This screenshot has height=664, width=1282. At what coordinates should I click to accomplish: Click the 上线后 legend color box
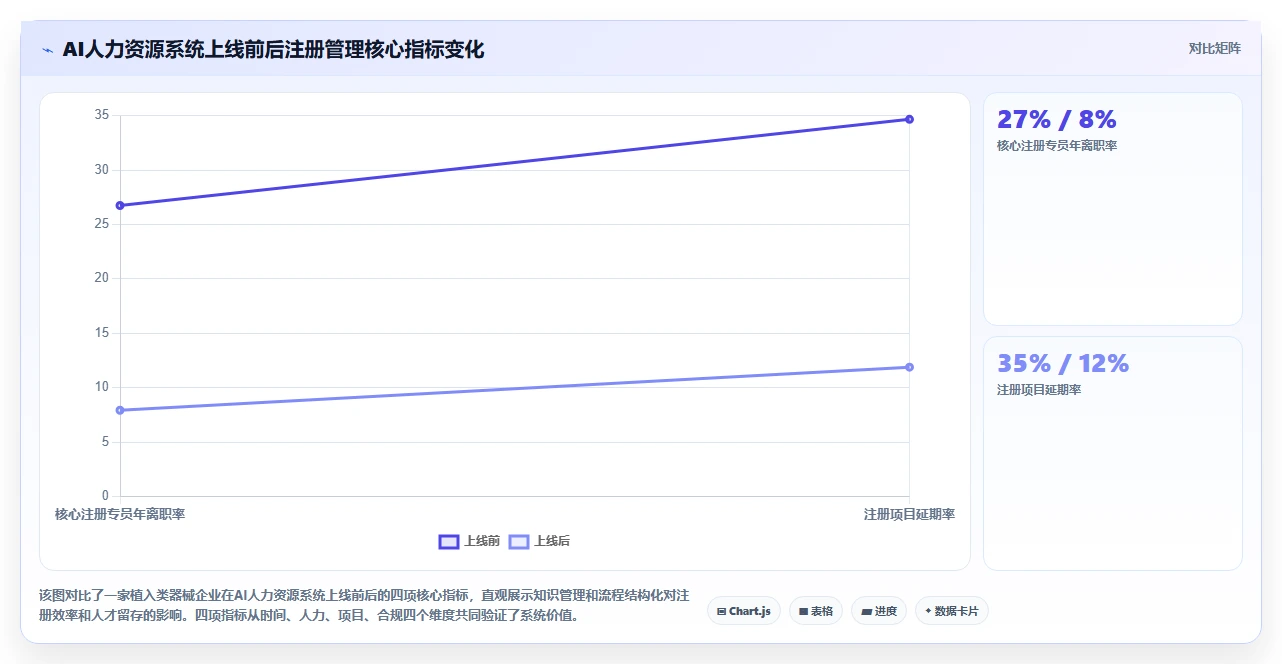[519, 541]
